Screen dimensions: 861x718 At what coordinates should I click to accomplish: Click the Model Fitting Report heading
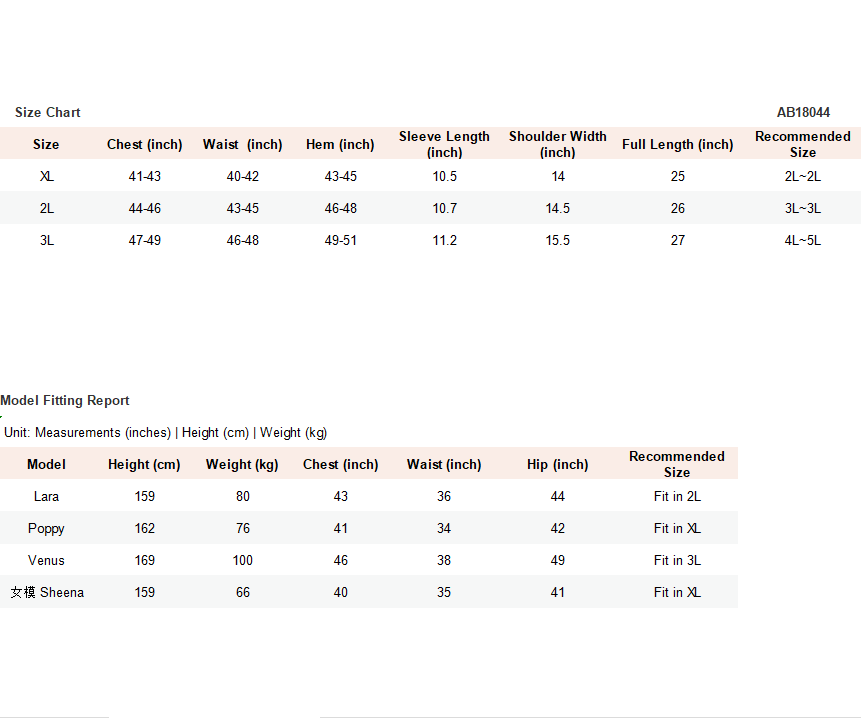[65, 400]
